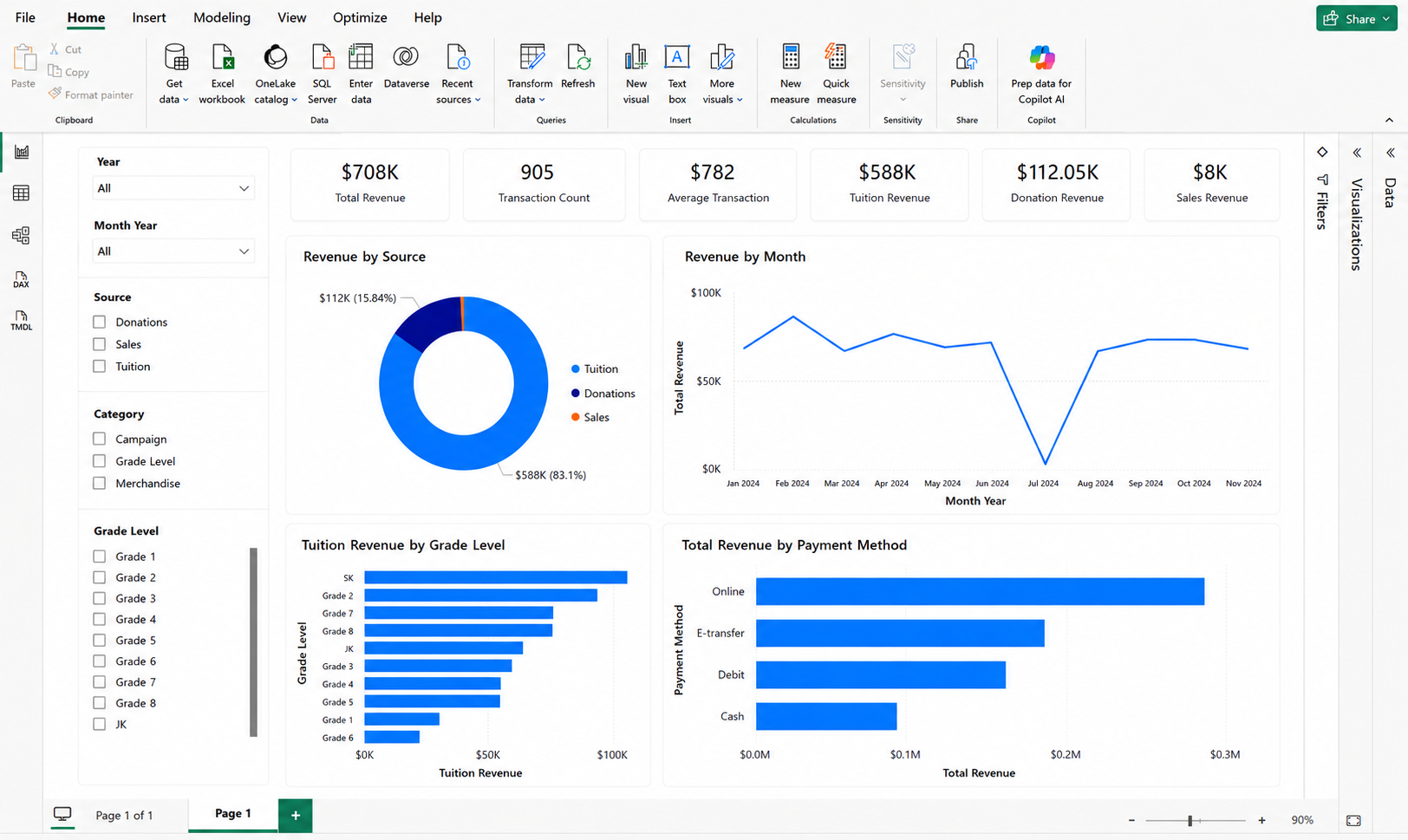Click the desktop layout icon
1408x840 pixels.
62,814
